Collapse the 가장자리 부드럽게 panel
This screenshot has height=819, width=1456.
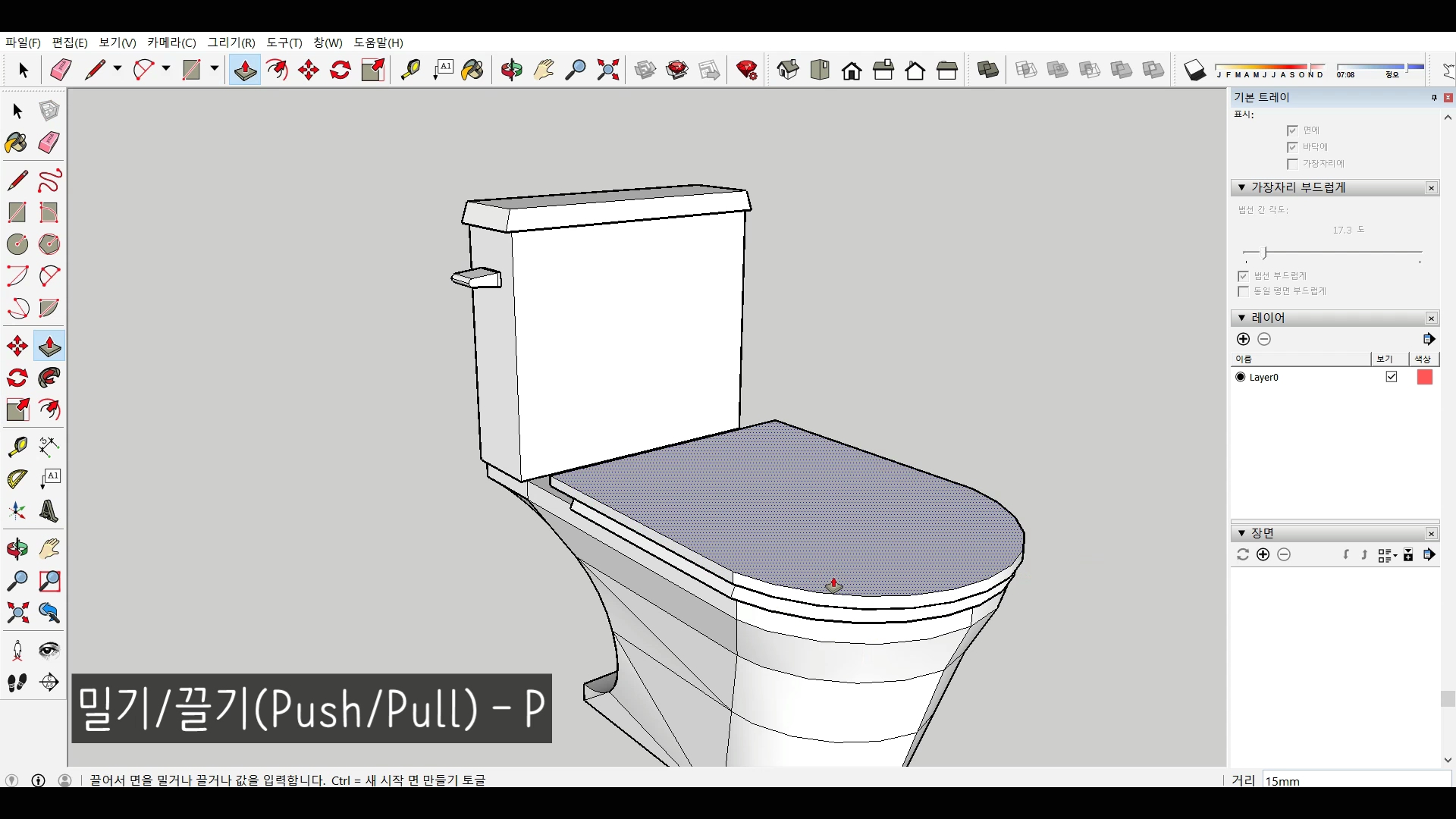click(x=1241, y=187)
